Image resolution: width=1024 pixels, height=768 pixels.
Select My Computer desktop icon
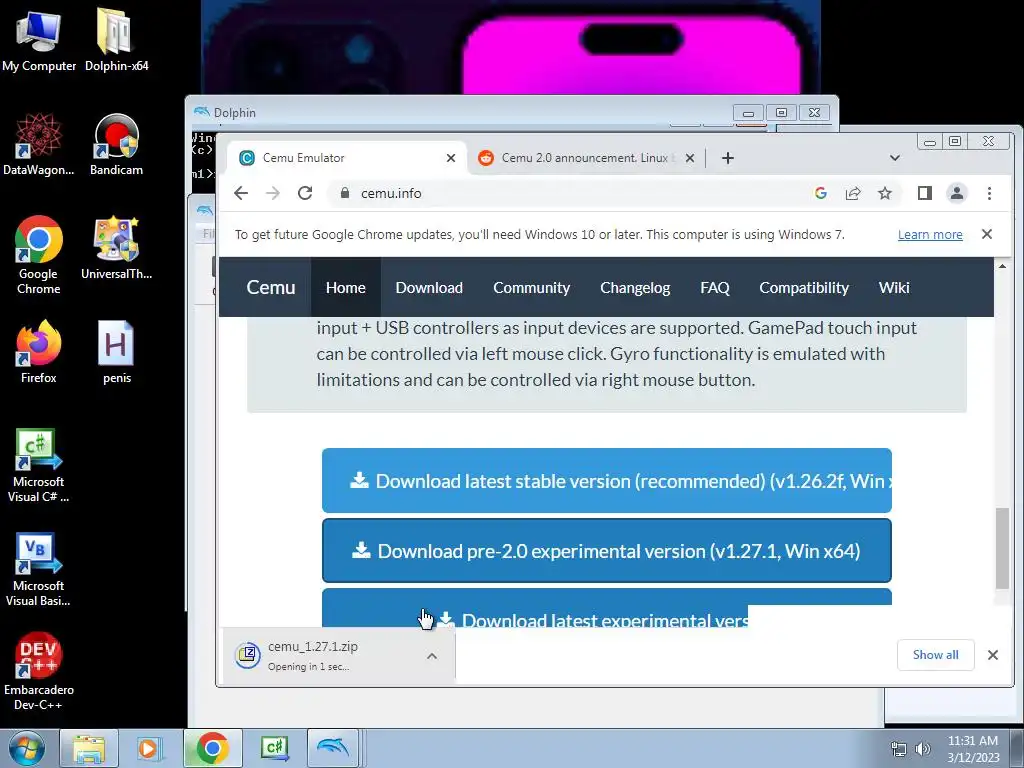[39, 40]
